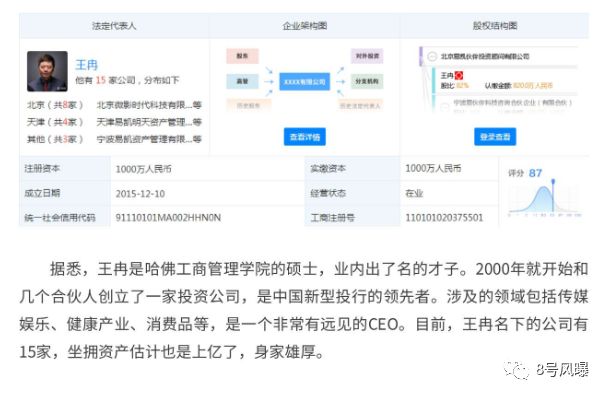Click the 股权结构图 column header
The image size is (608, 397).
(x=495, y=26)
